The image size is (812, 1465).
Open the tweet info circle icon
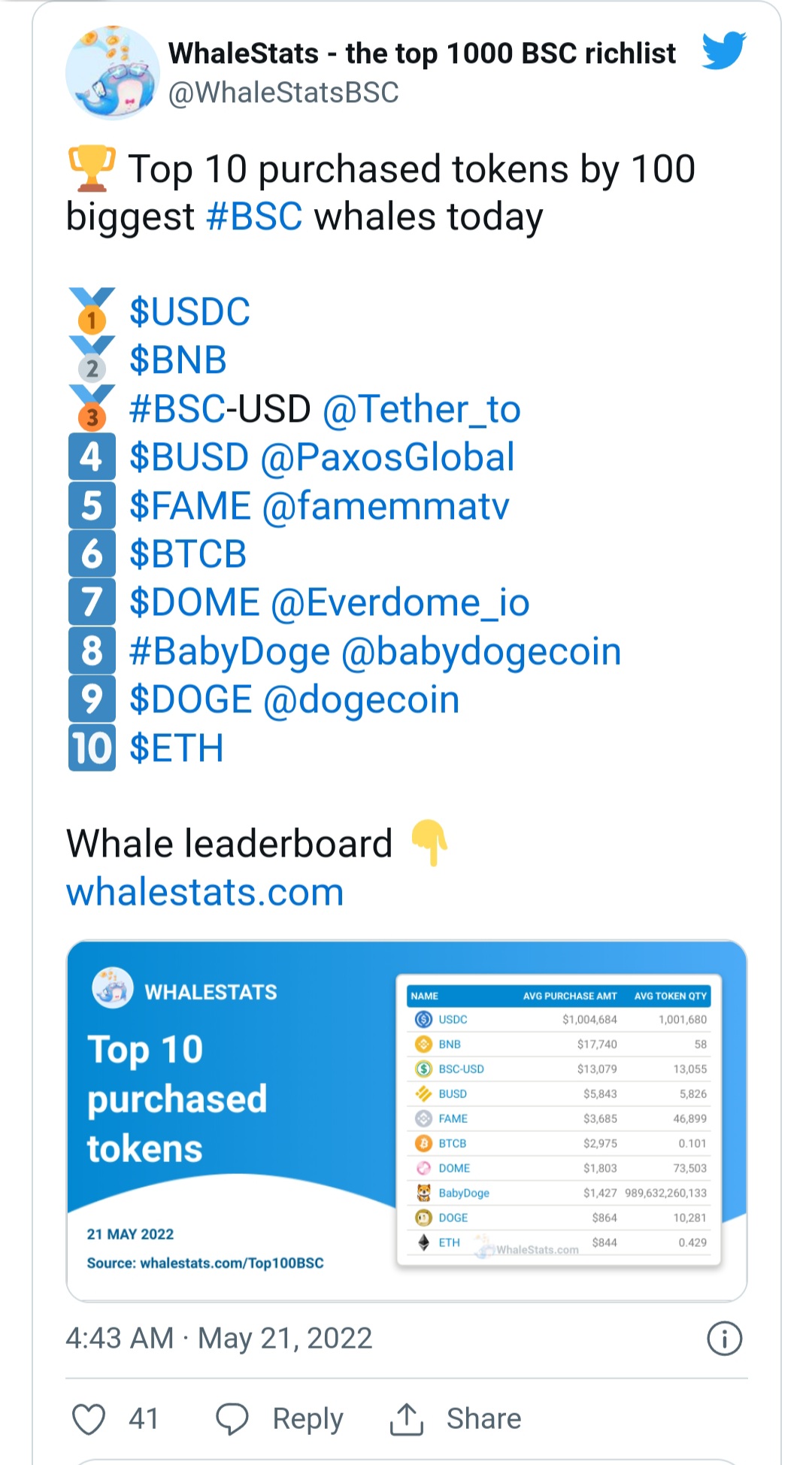(725, 1339)
